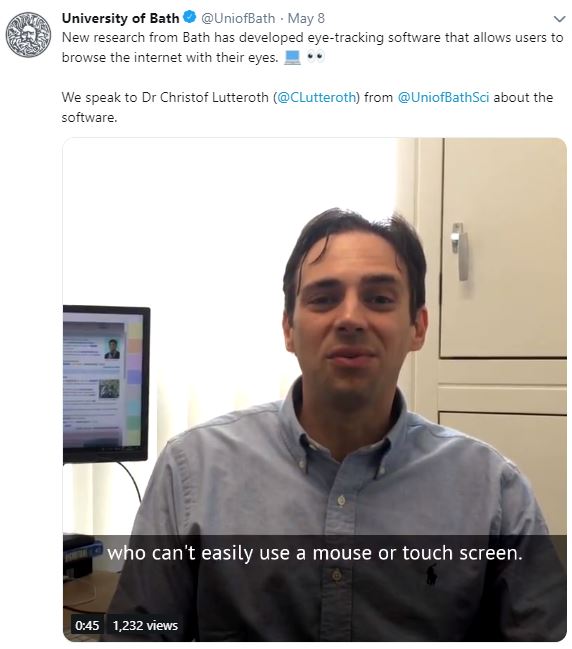Click the laptop emoji in the tweet
The height and width of the screenshot is (649, 572).
292,58
